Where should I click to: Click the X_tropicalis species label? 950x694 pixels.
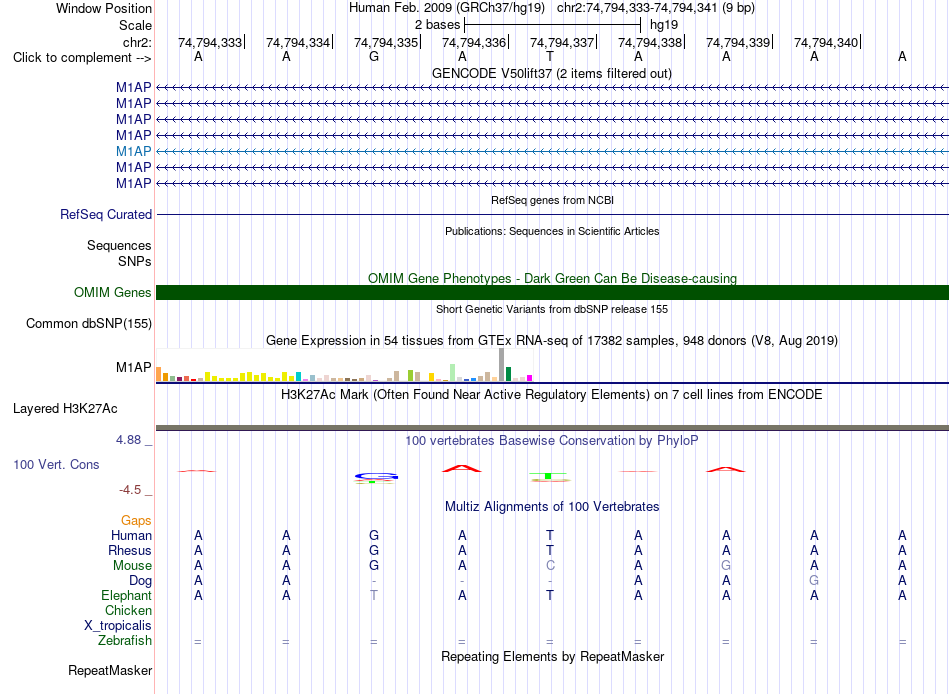[x=118, y=626]
